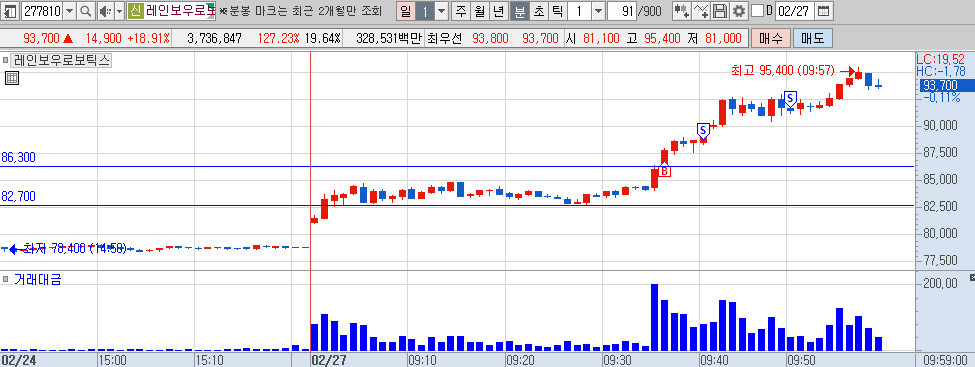Toggle the 레인보우로보틱스 legend square marker
Screen dimensions: 975x367
tap(6, 60)
